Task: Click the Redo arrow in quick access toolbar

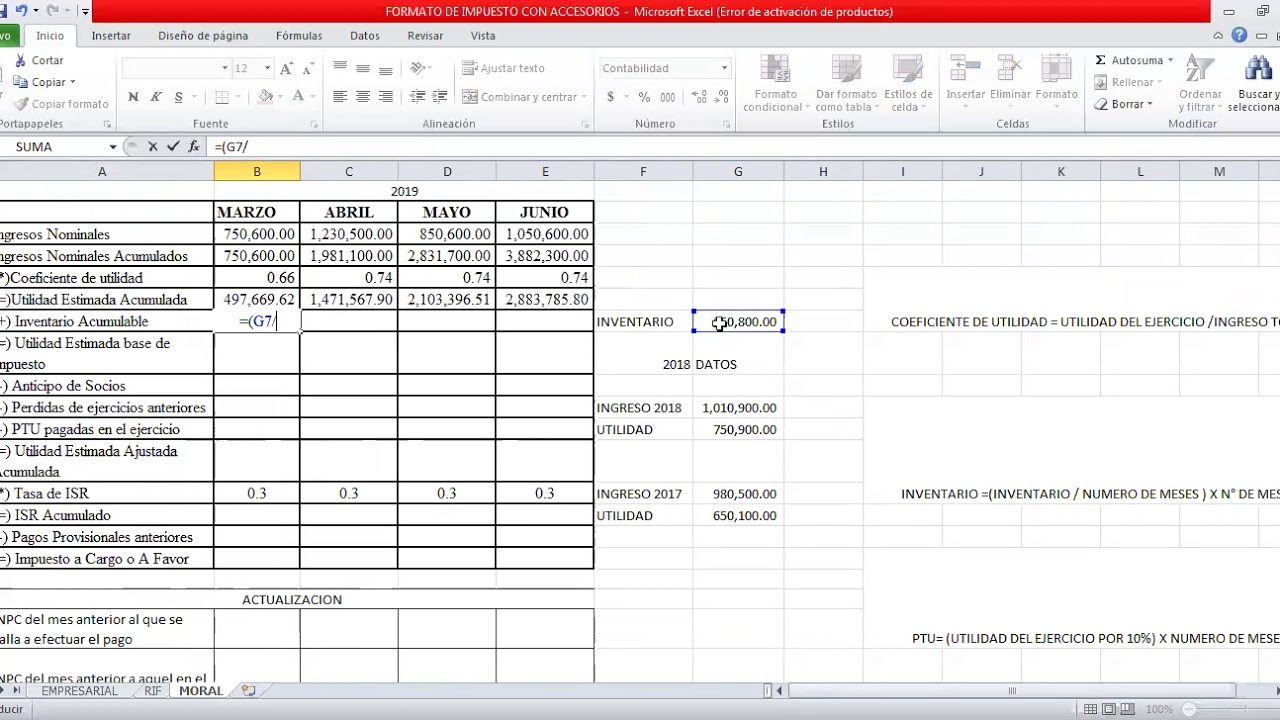Action: click(52, 11)
